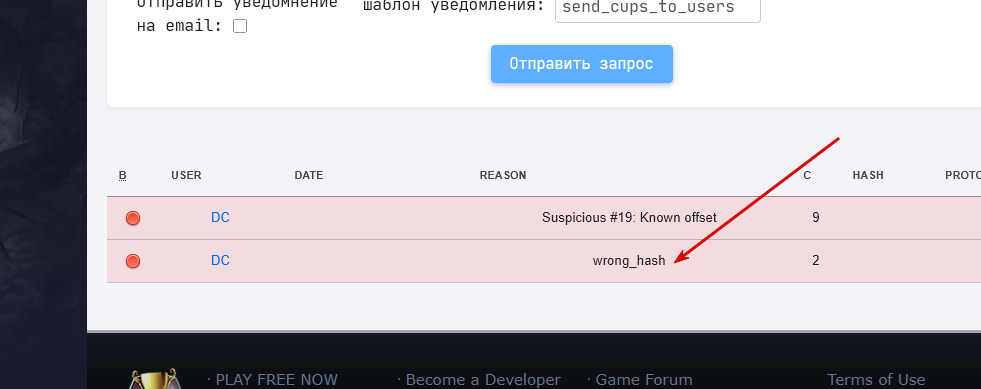This screenshot has width=981, height=389.
Task: Sort table by DATE column
Action: pyautogui.click(x=309, y=176)
